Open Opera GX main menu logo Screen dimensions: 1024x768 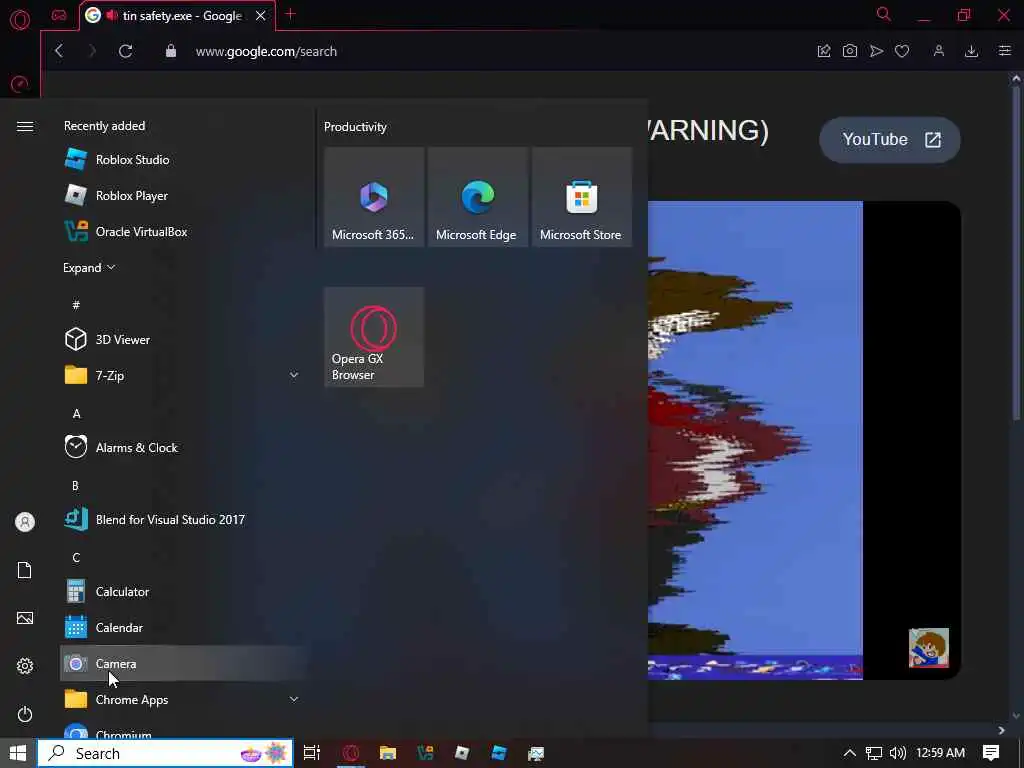coord(20,20)
